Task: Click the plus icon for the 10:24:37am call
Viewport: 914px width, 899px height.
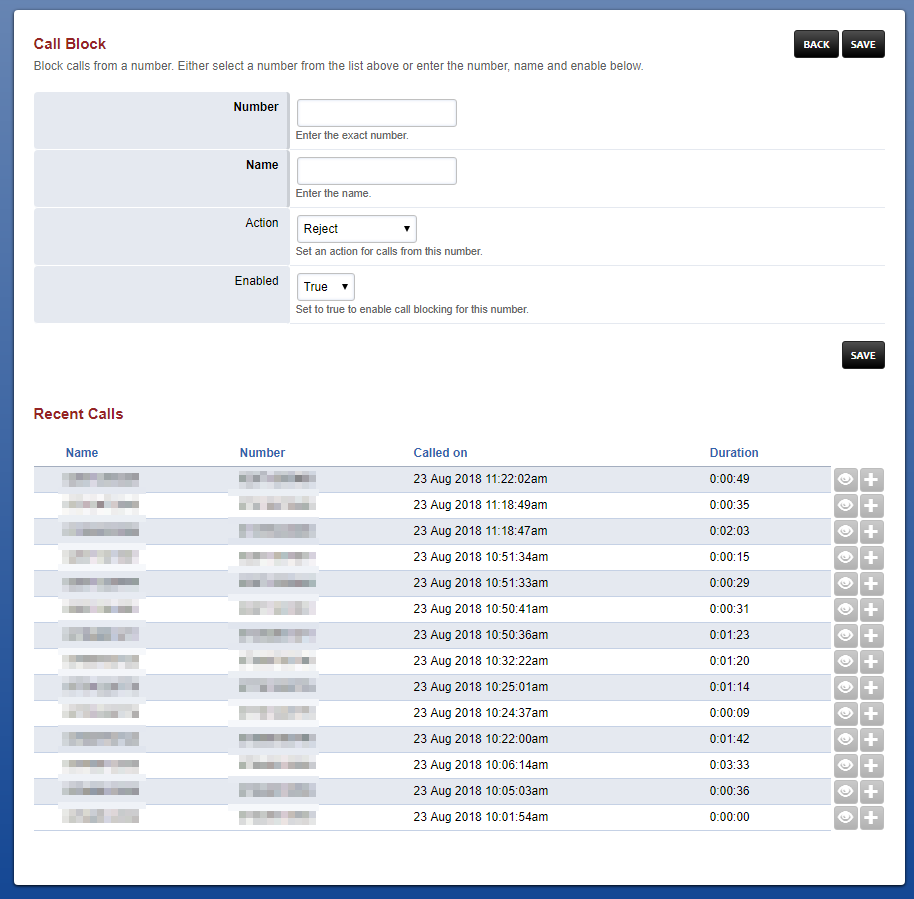Action: pyautogui.click(x=871, y=714)
